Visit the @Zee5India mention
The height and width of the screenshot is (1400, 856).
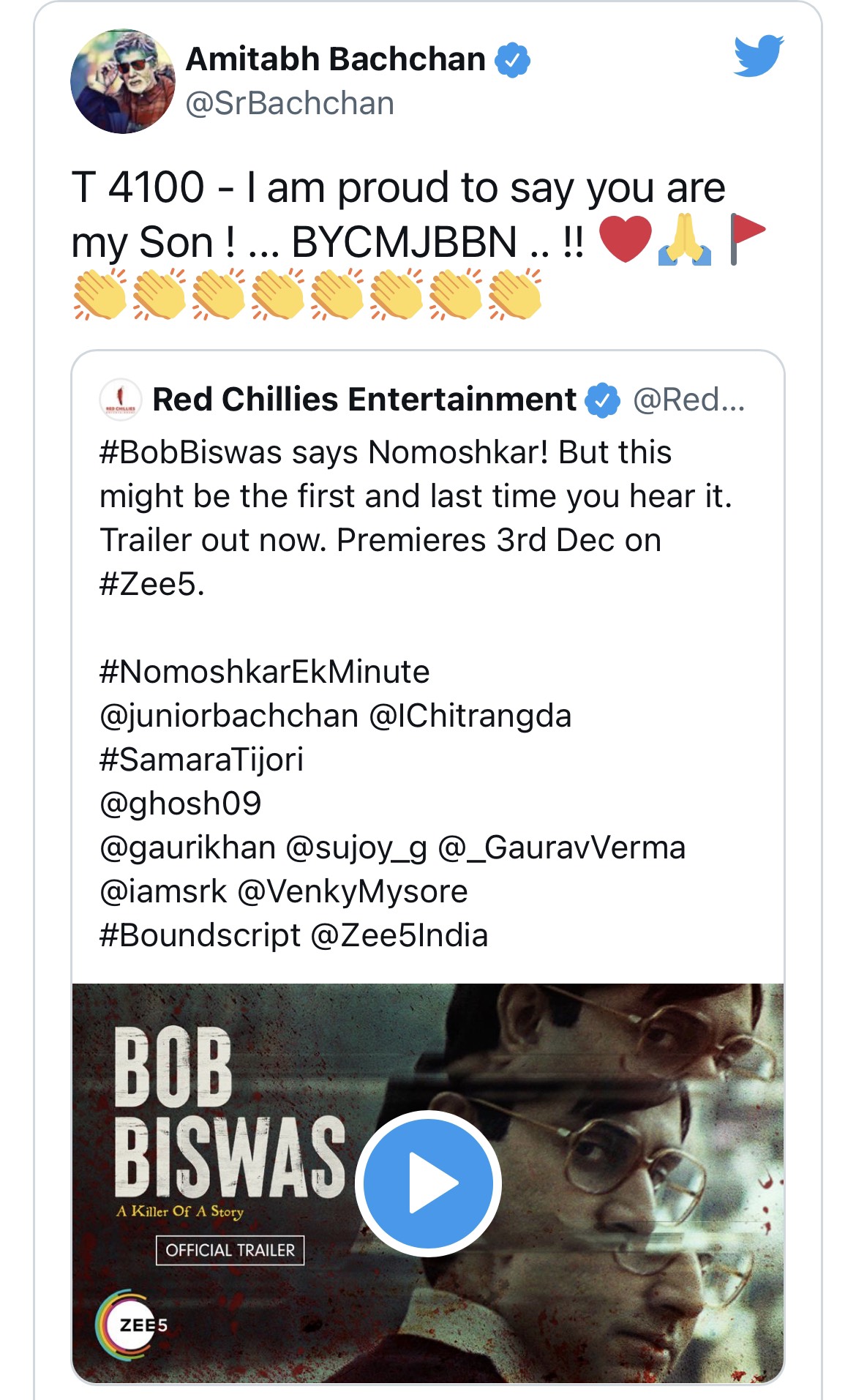[x=399, y=935]
